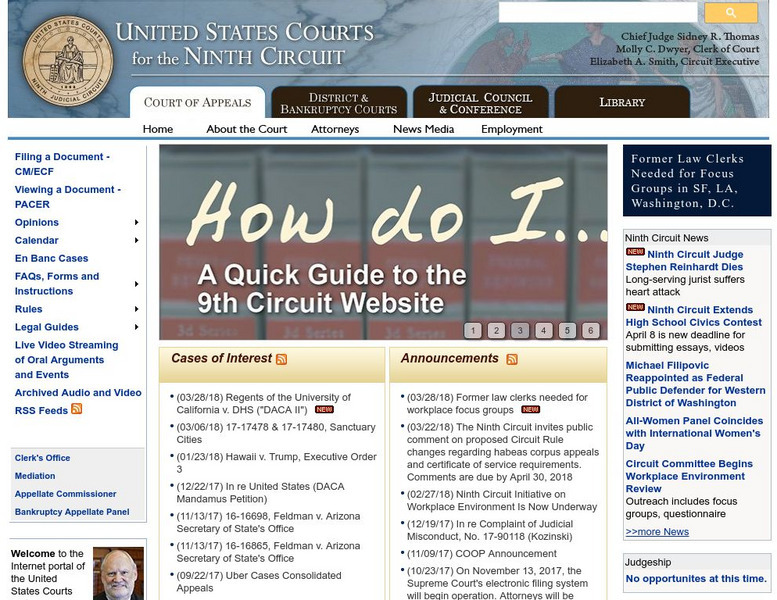Switch to District & Bankruptcy Courts tab
The width and height of the screenshot is (777, 600).
339,103
